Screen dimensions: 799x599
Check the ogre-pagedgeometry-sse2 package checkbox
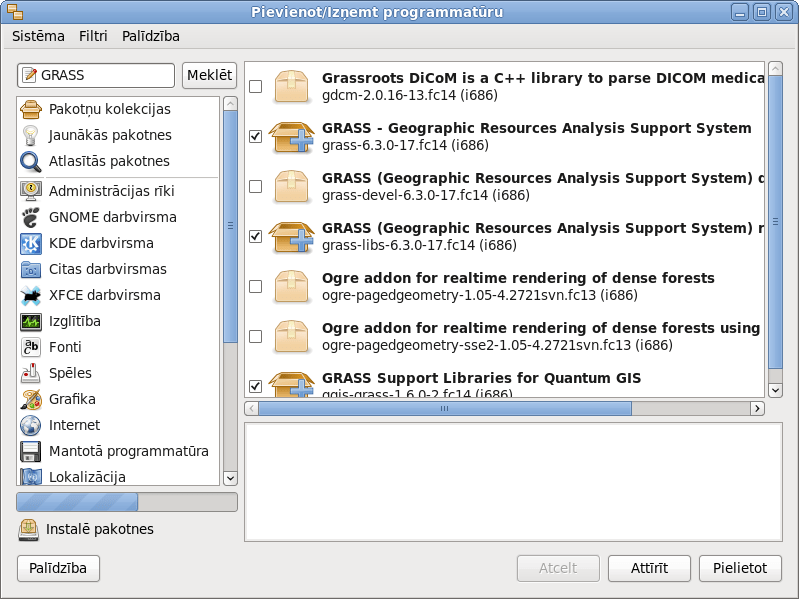click(x=255, y=336)
